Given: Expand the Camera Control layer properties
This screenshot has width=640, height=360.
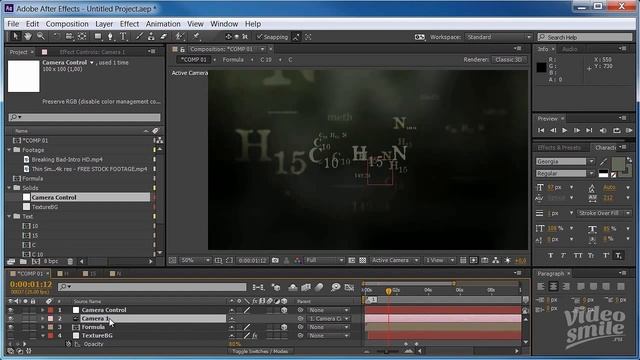Looking at the screenshot, I should tap(42, 310).
